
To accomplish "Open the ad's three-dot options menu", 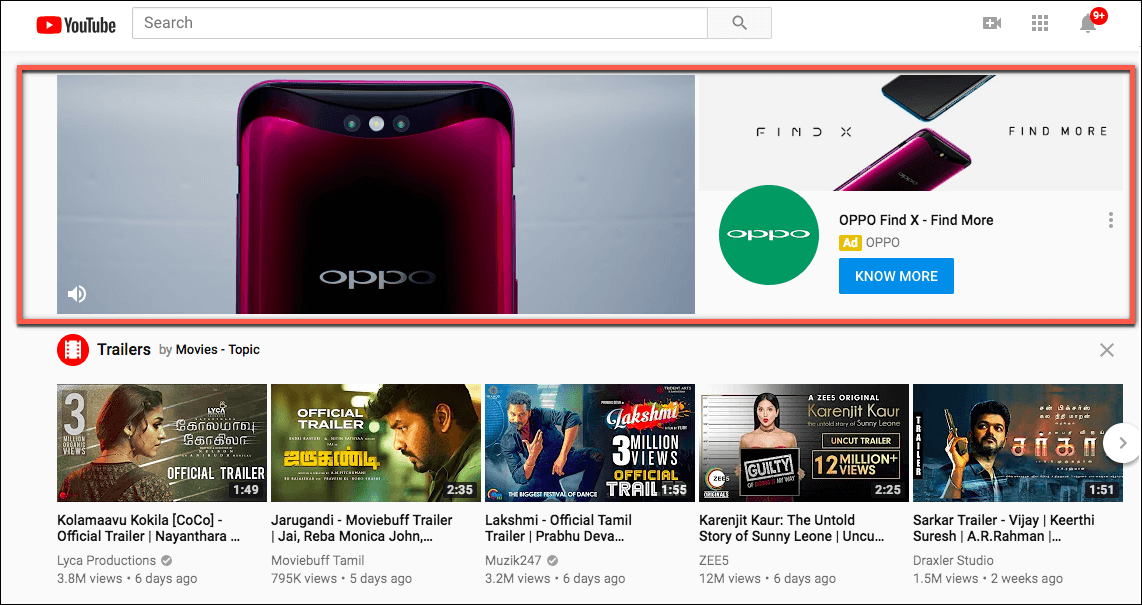I will click(1110, 220).
